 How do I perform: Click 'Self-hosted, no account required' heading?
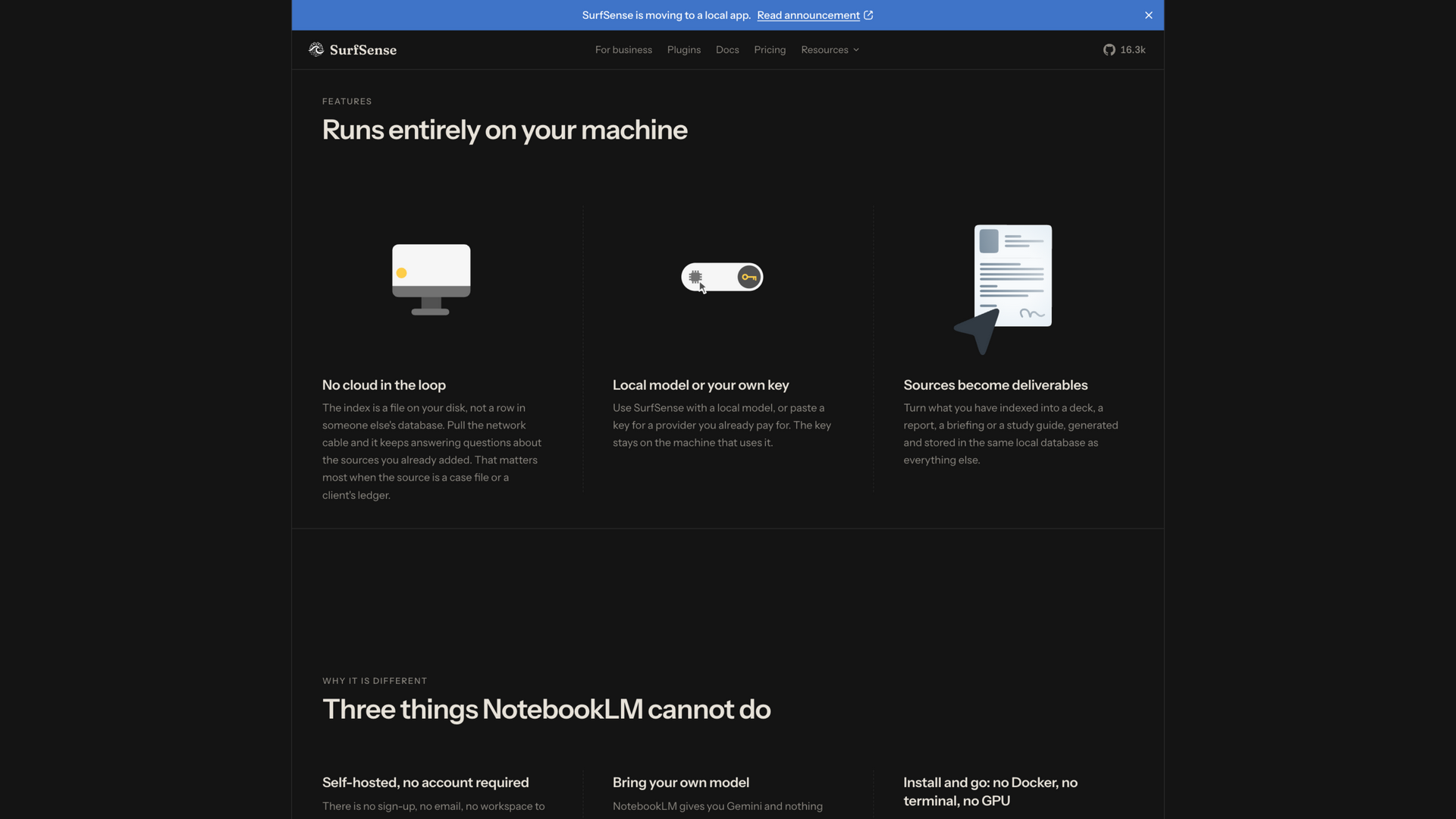click(425, 783)
